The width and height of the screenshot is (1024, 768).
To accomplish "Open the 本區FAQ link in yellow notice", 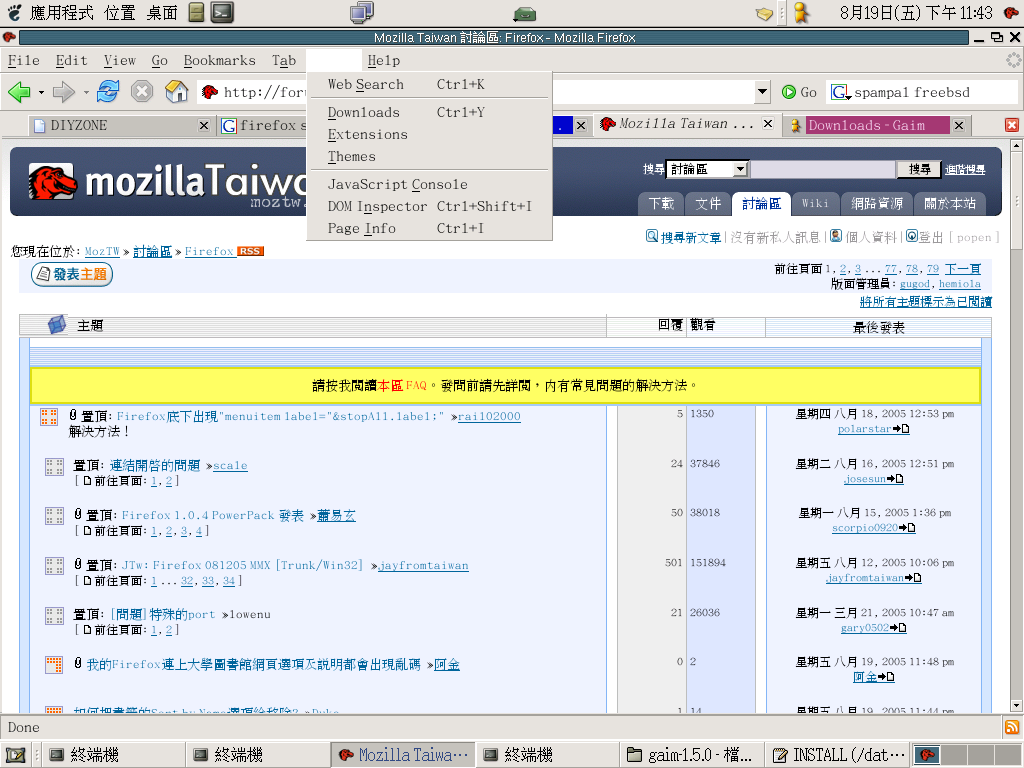I will click(402, 386).
